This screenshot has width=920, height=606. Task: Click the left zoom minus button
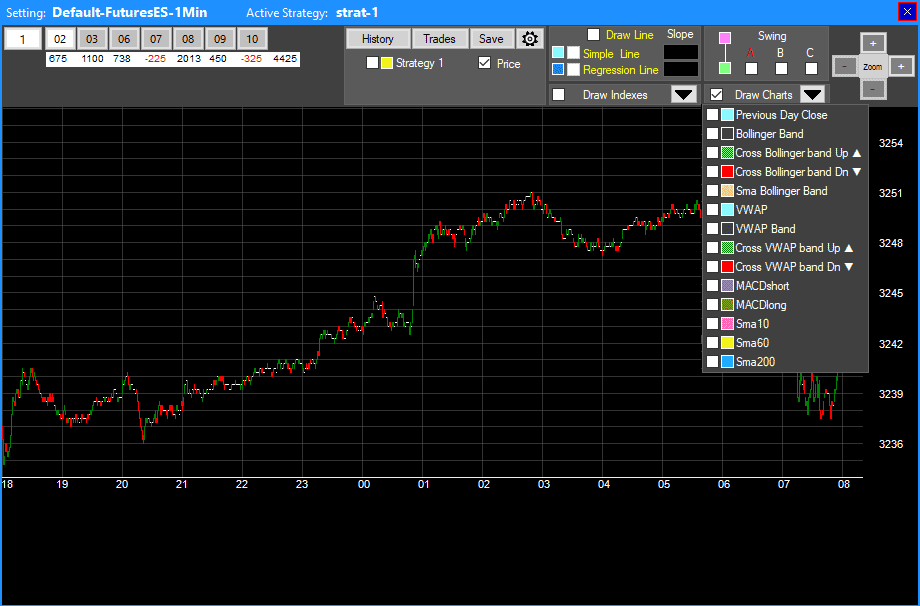pyautogui.click(x=845, y=66)
